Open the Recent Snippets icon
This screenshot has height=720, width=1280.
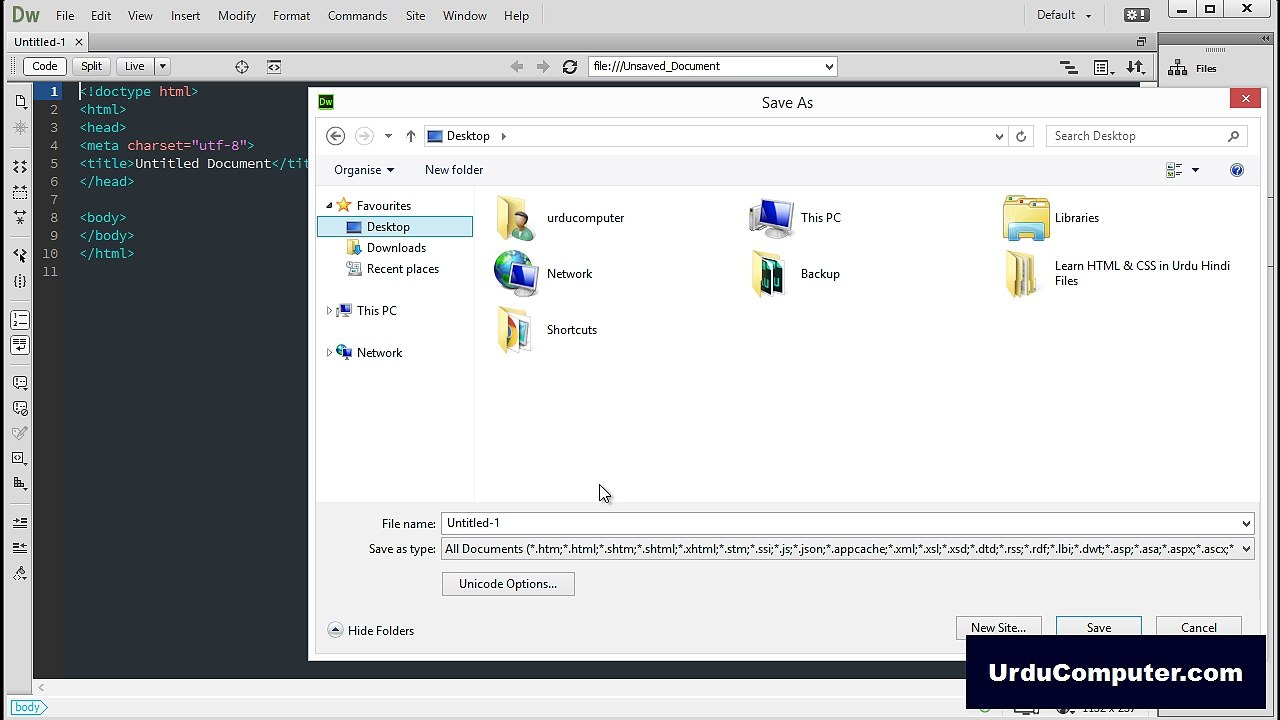point(20,458)
